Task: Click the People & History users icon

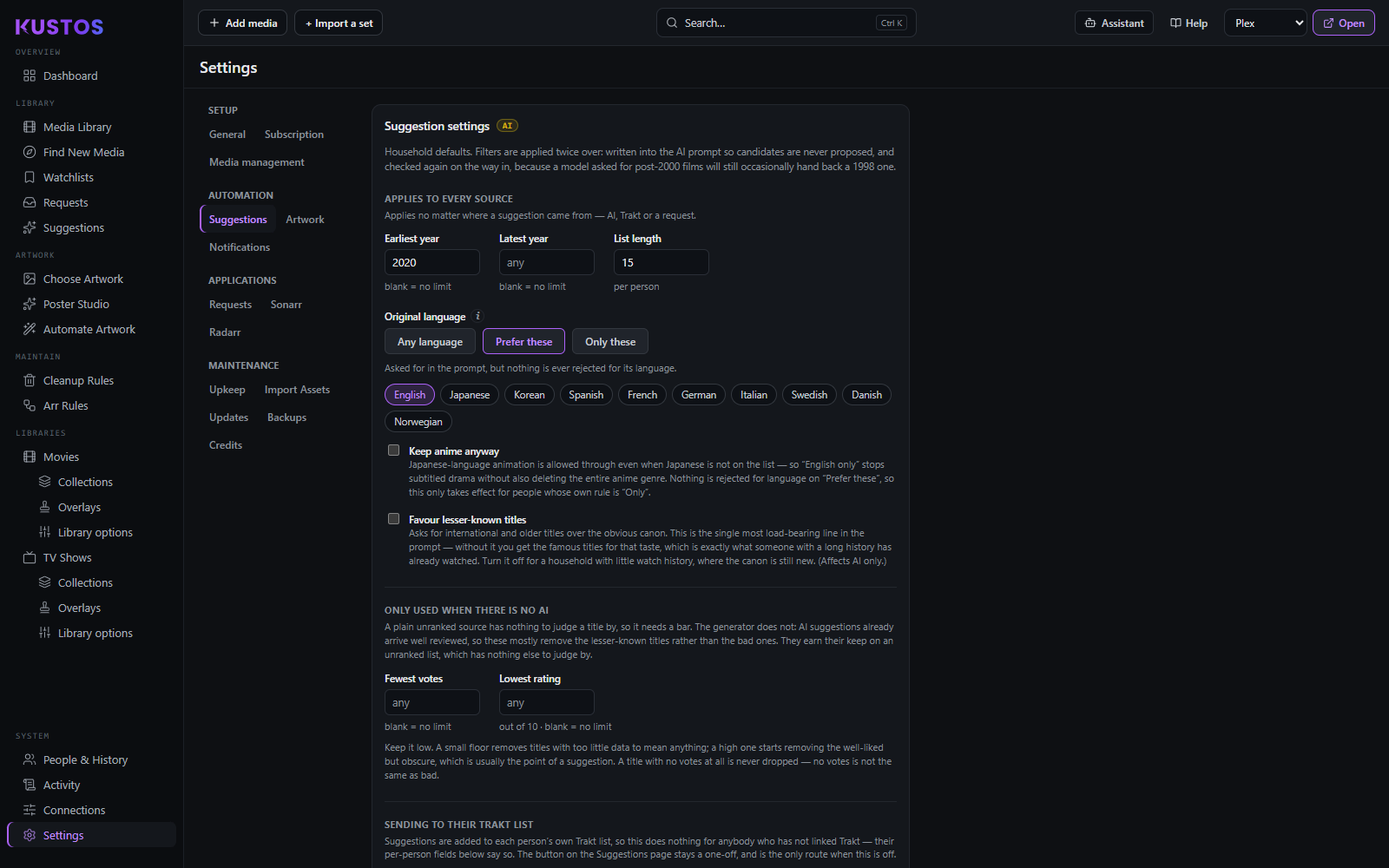Action: click(x=30, y=759)
